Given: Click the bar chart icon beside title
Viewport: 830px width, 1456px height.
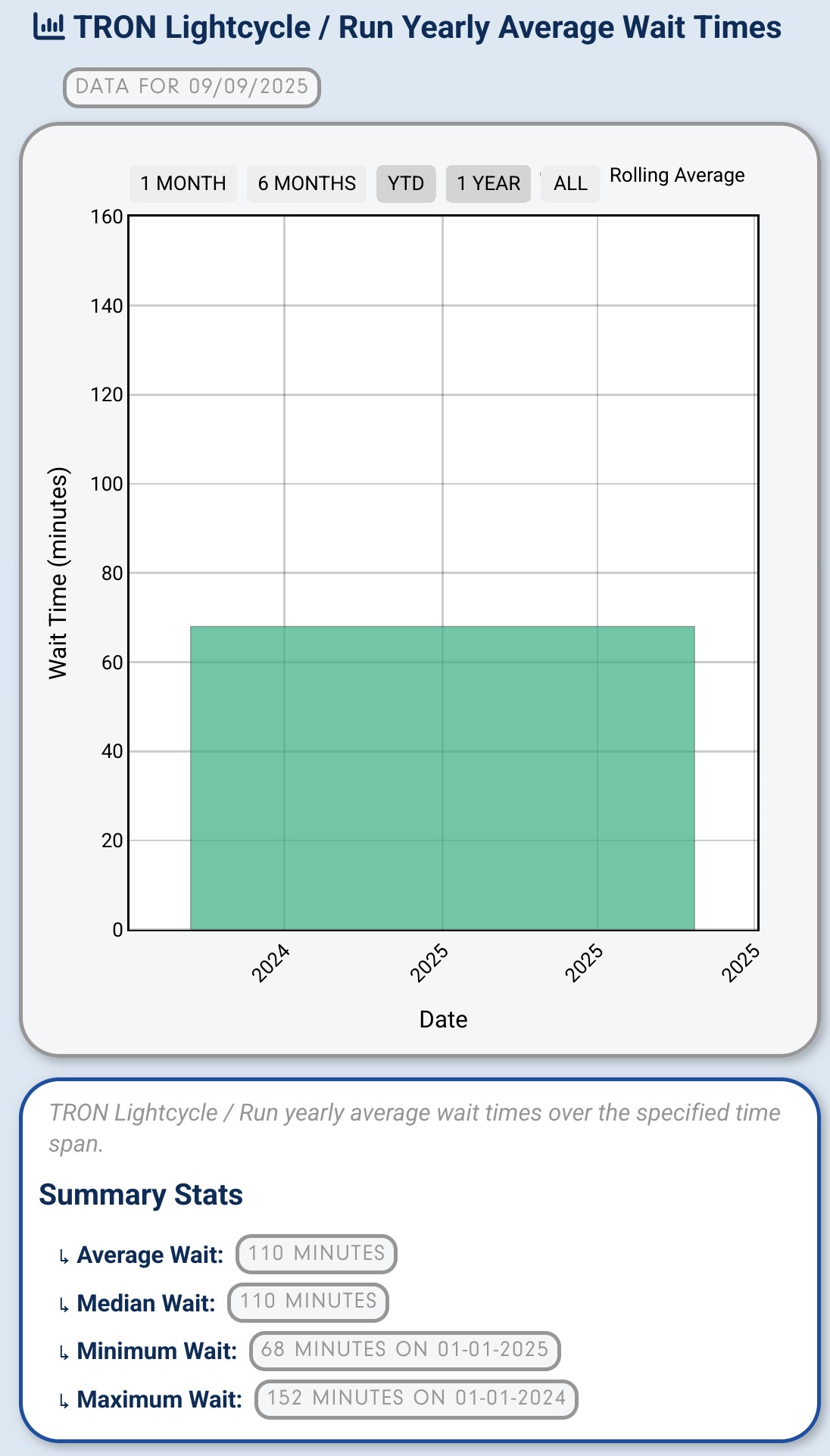Looking at the screenshot, I should click(49, 27).
